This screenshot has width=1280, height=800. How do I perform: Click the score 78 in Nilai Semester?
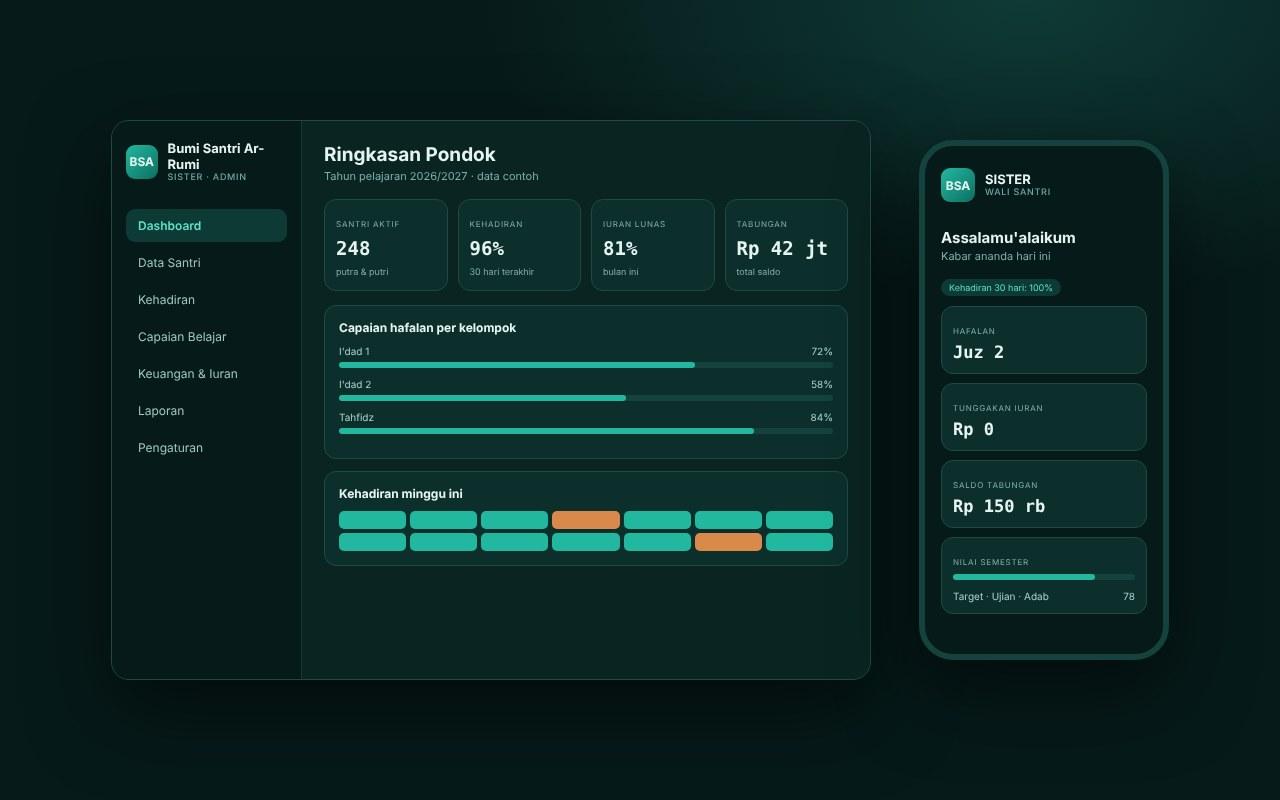[1129, 597]
